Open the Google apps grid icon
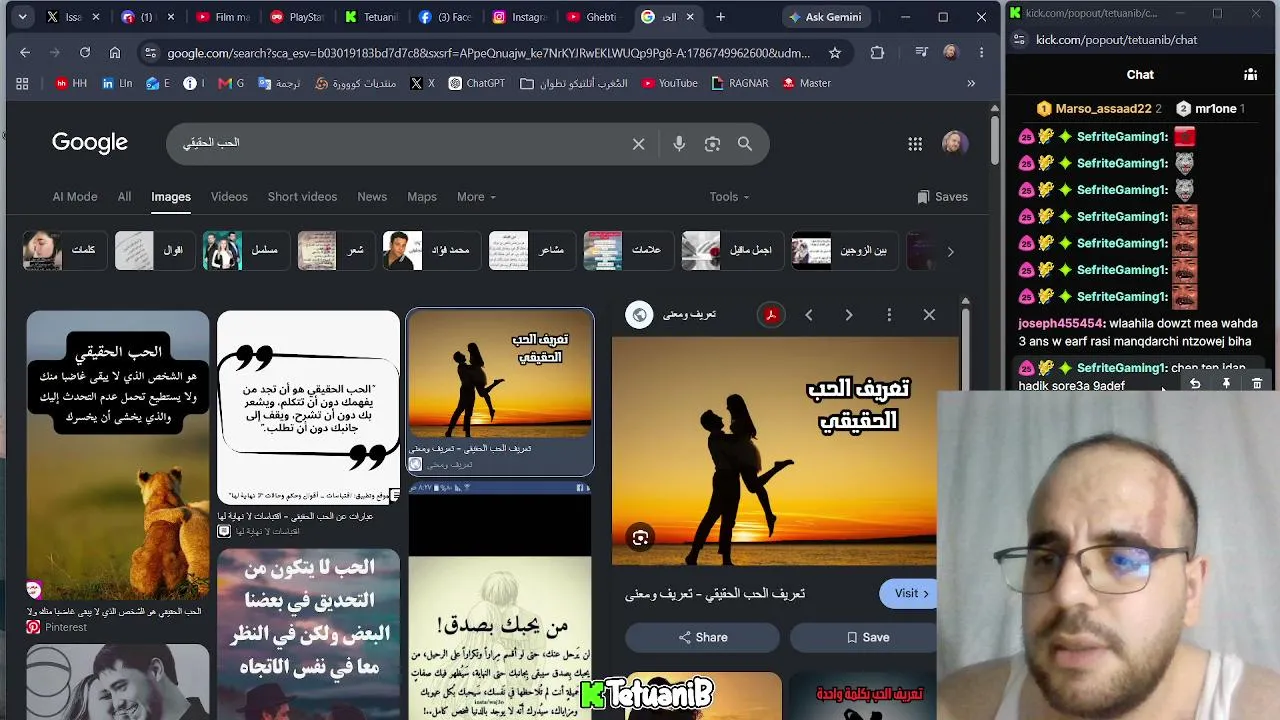1280x720 pixels. (915, 144)
